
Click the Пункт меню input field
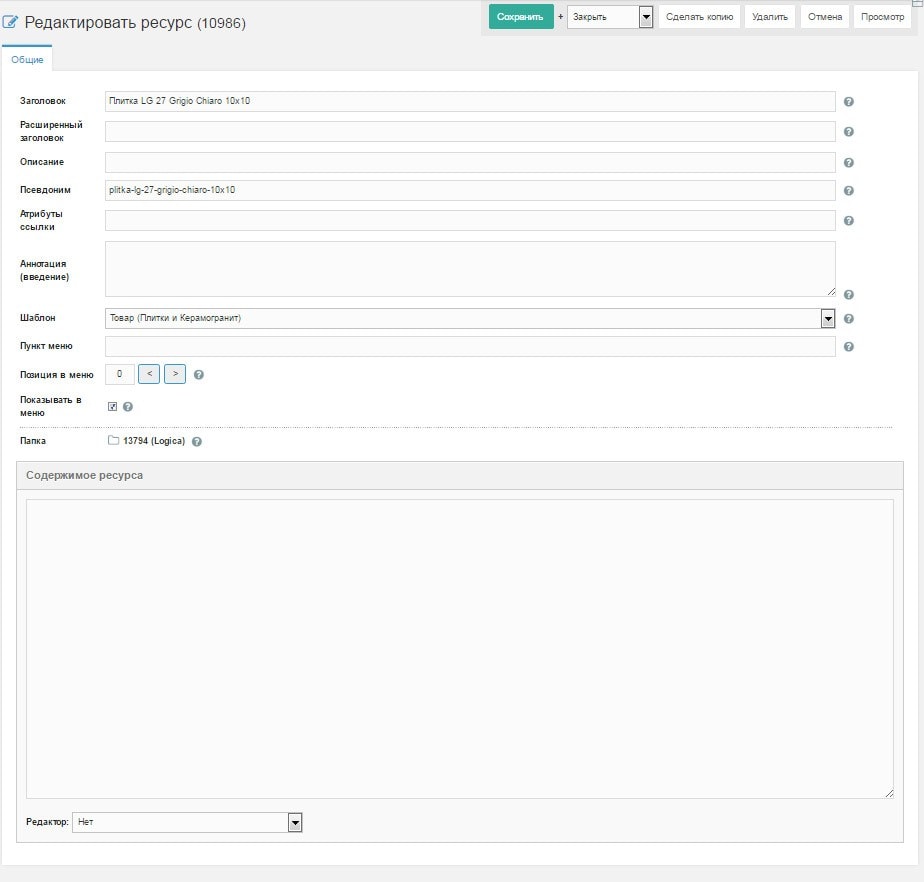(x=470, y=346)
